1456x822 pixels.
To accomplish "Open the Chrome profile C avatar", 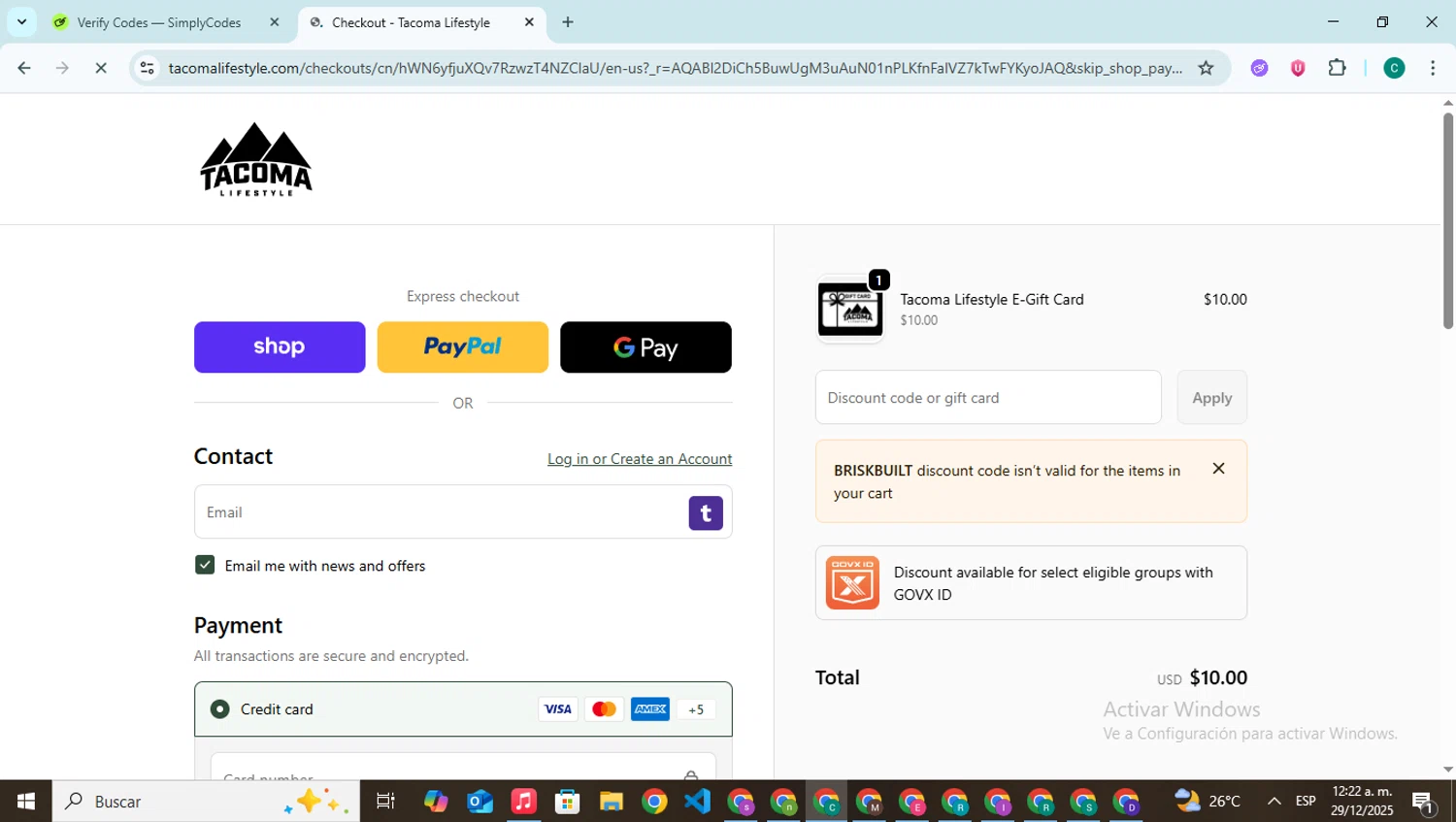I will coord(1394,68).
